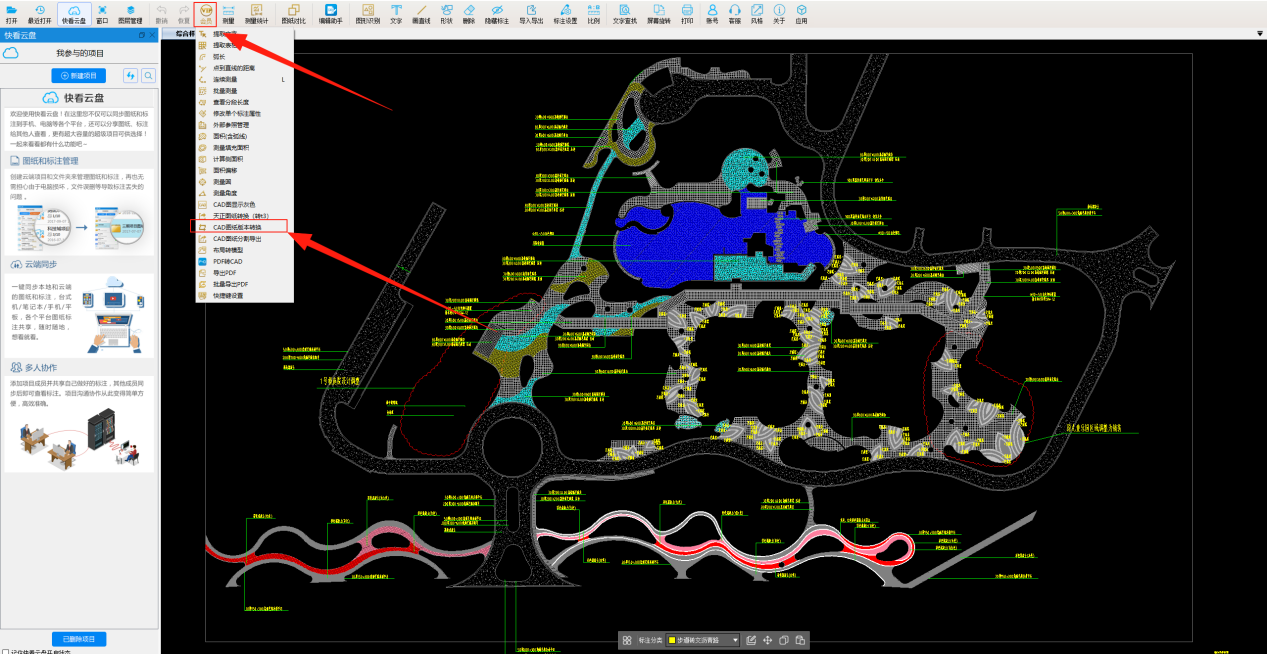Open the 关于 about info
The image size is (1267, 654).
pyautogui.click(x=779, y=13)
